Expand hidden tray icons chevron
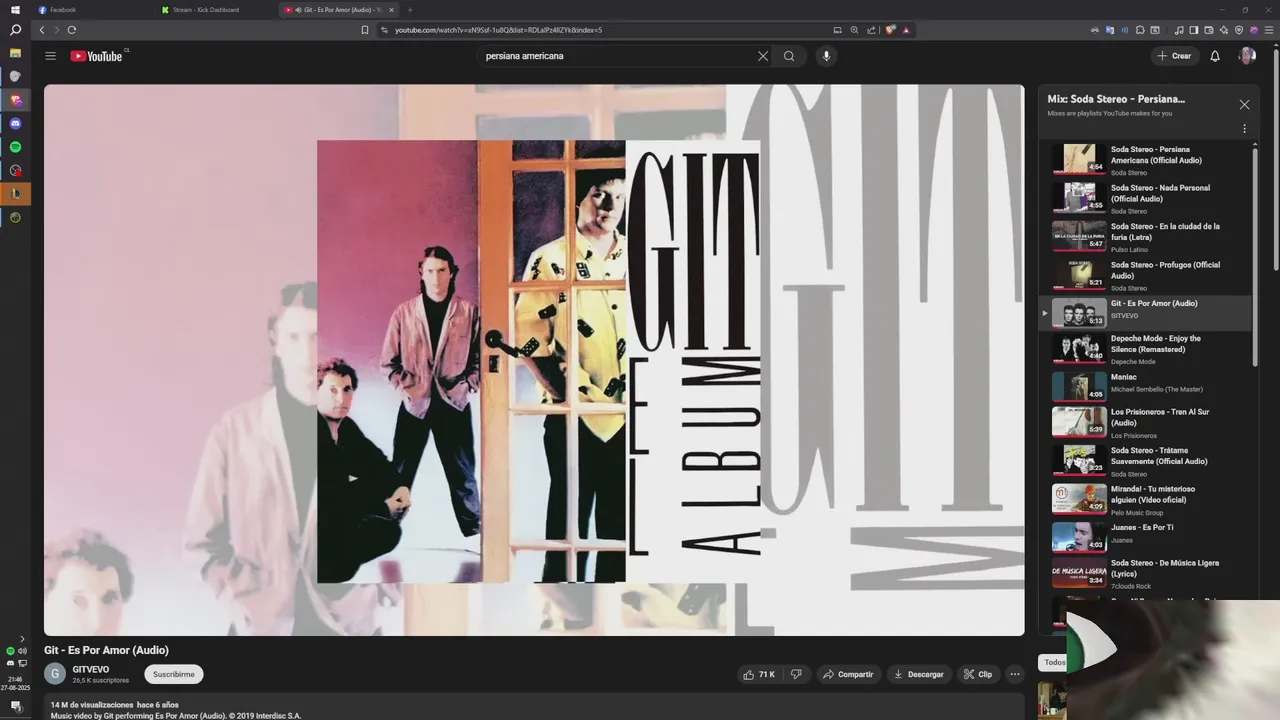The width and height of the screenshot is (1280, 720). [x=22, y=638]
